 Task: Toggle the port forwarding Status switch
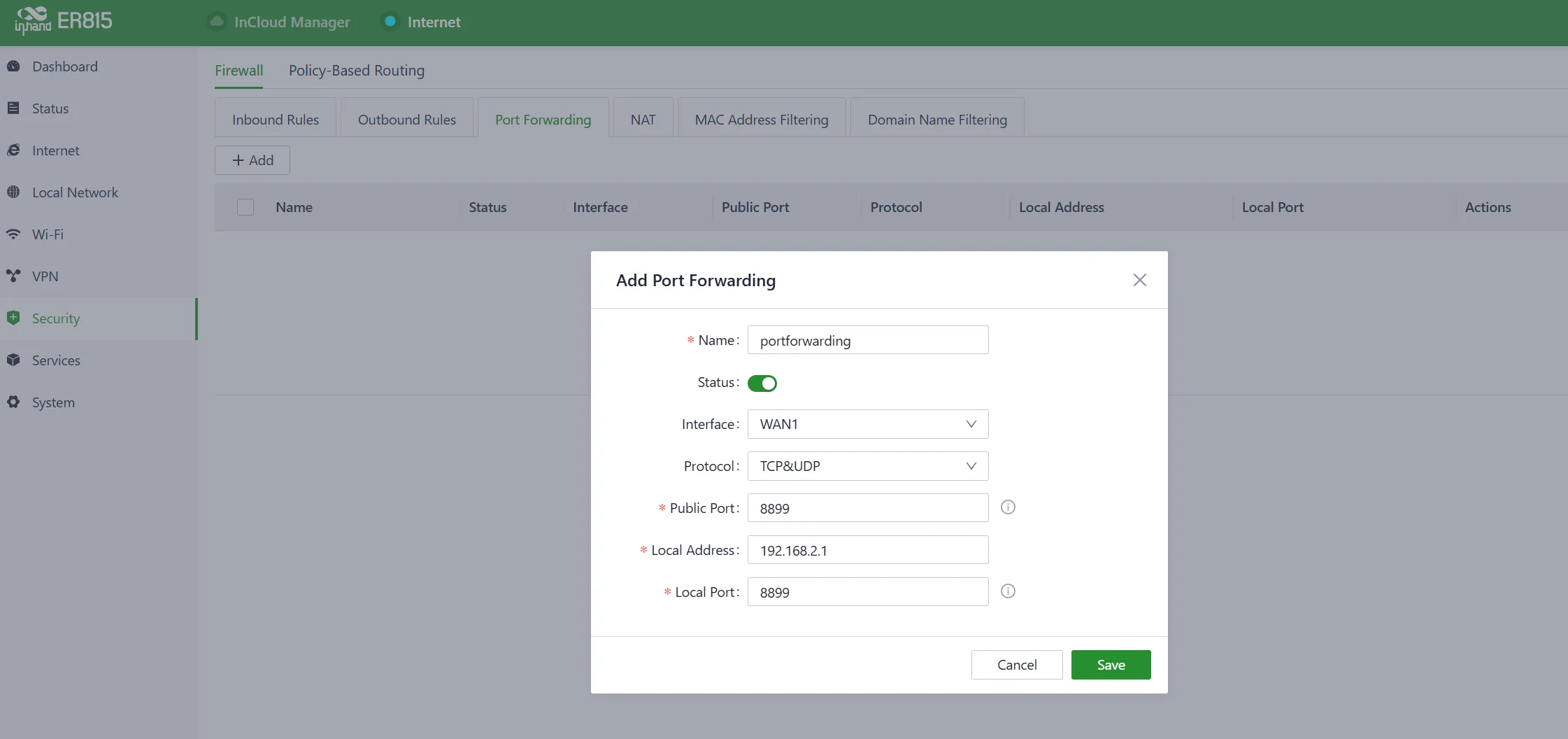762,383
